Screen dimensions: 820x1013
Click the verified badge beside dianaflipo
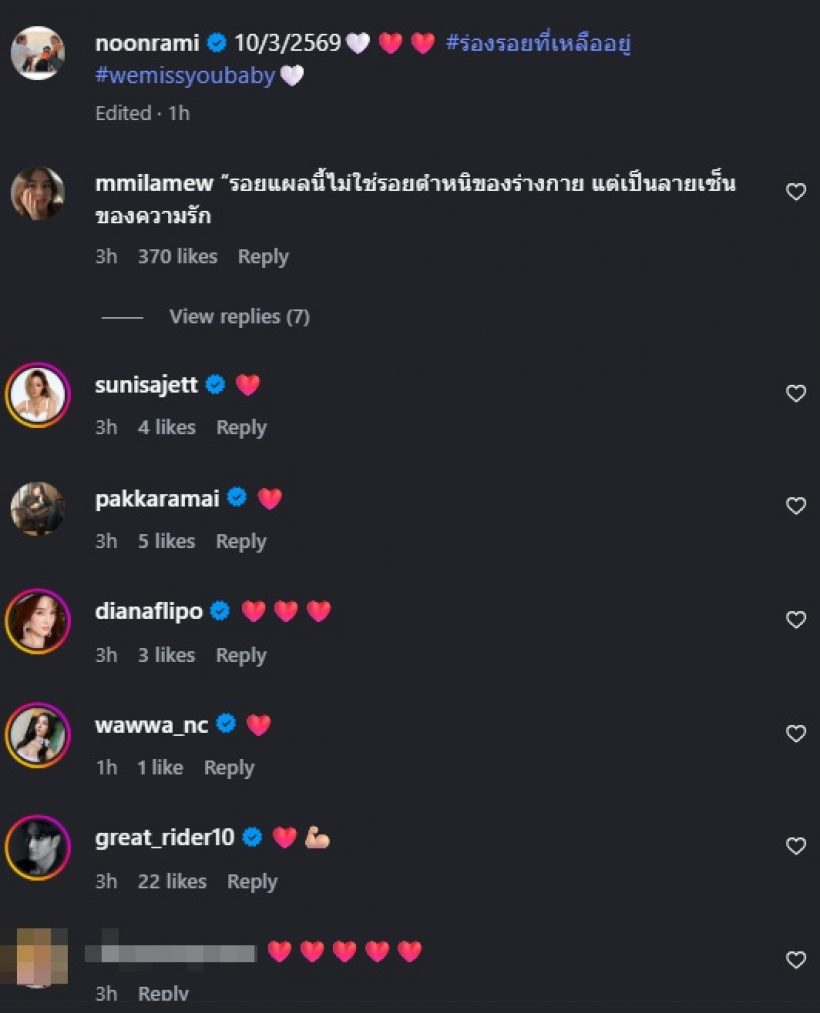click(219, 610)
